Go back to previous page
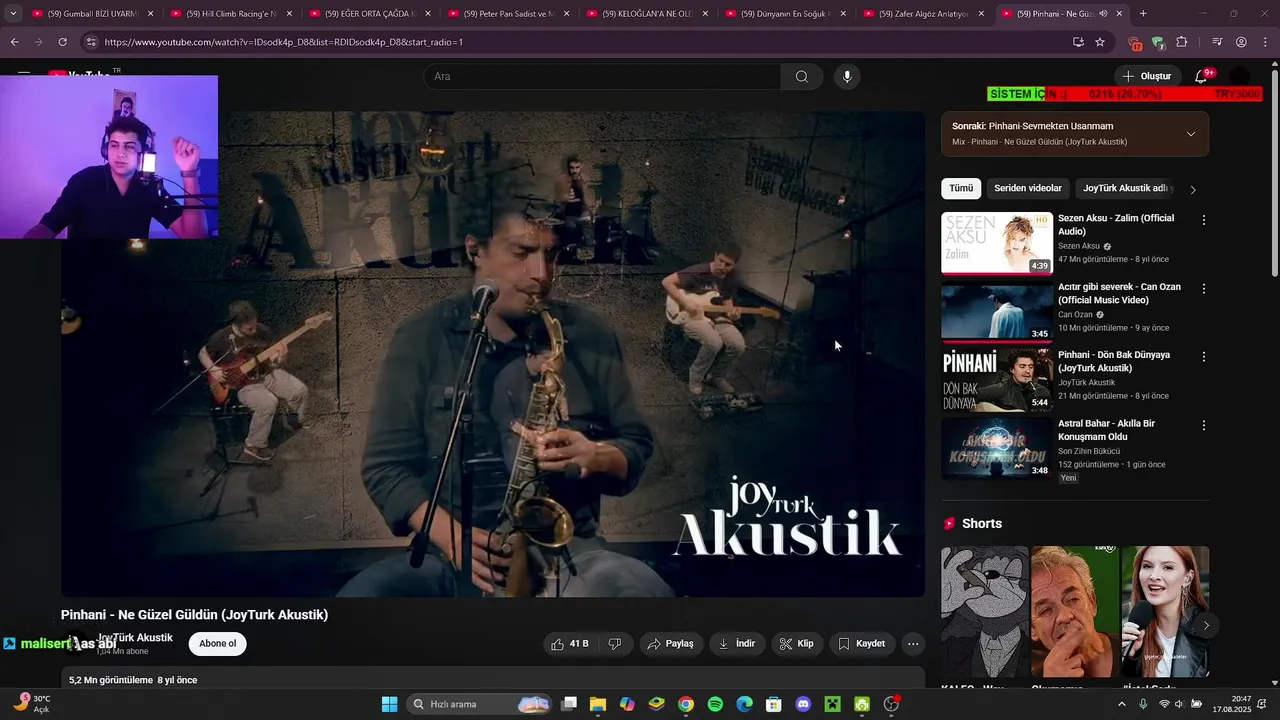1280x720 pixels. coord(14,42)
